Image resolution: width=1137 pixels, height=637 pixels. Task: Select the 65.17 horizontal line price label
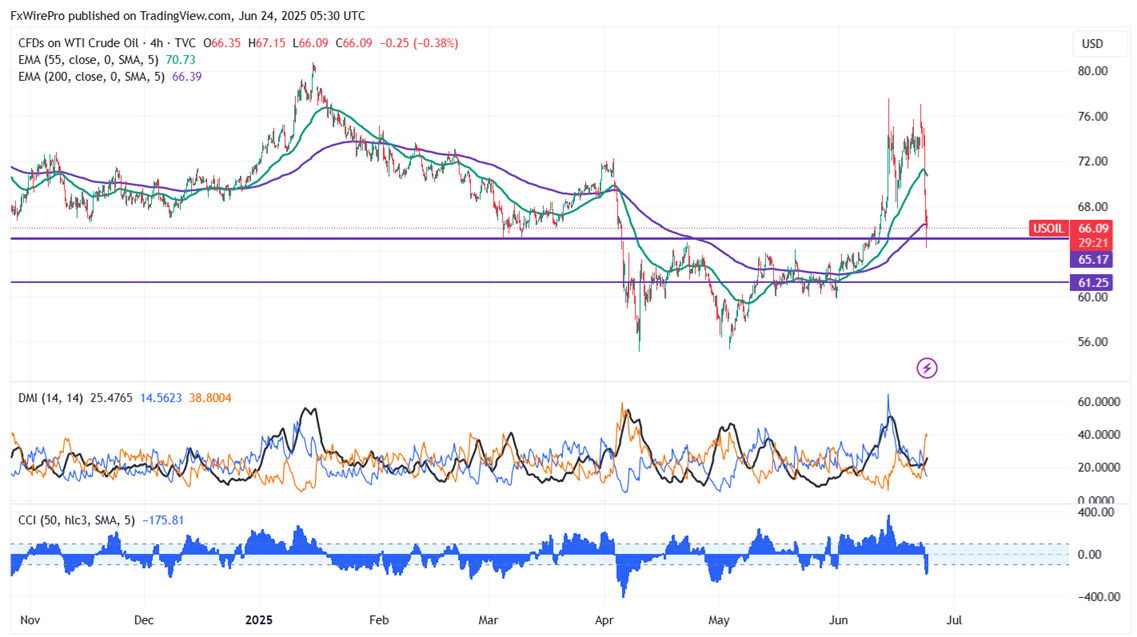(x=1091, y=260)
